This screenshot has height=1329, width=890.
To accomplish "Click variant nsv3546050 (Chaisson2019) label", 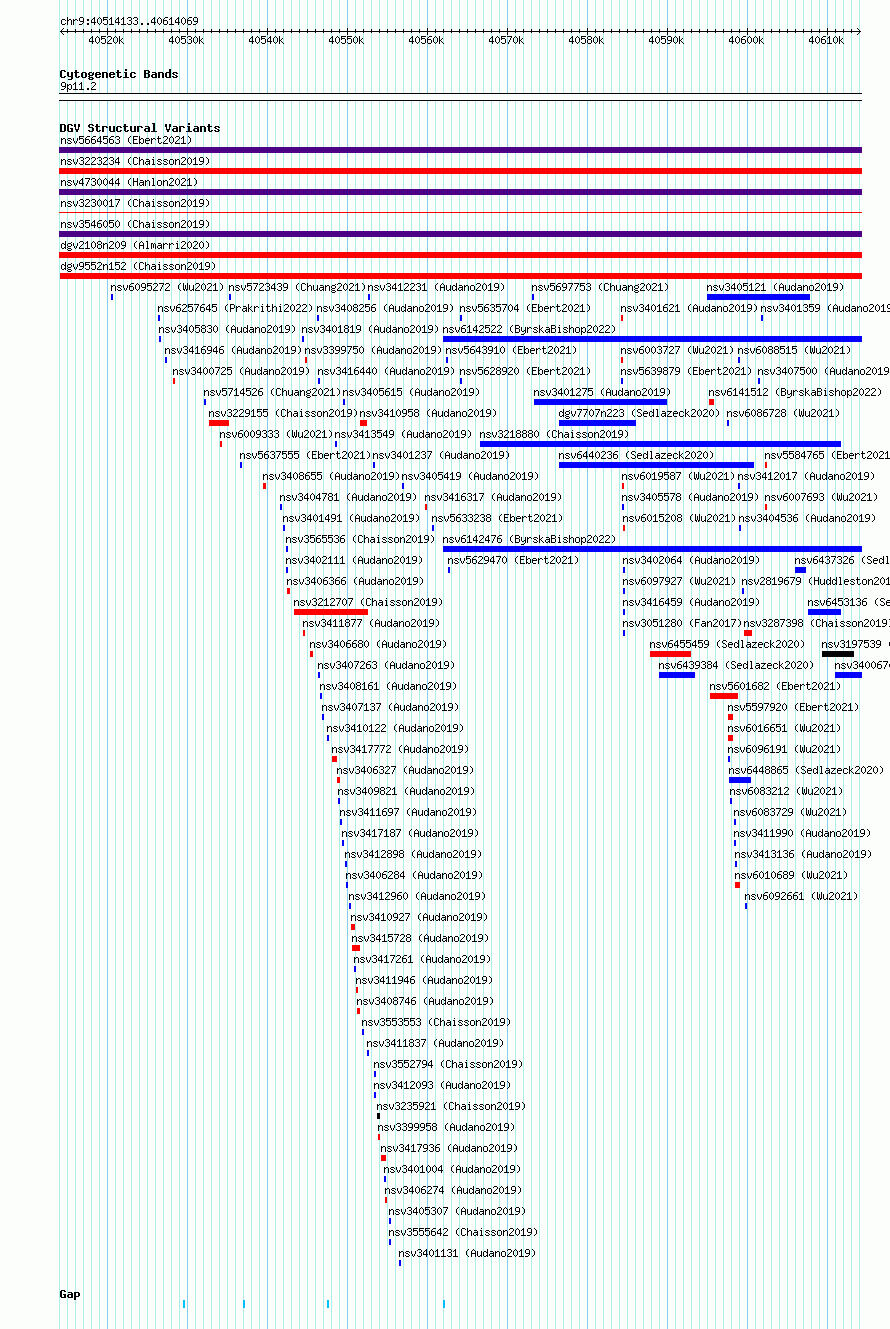I will click(x=135, y=225).
